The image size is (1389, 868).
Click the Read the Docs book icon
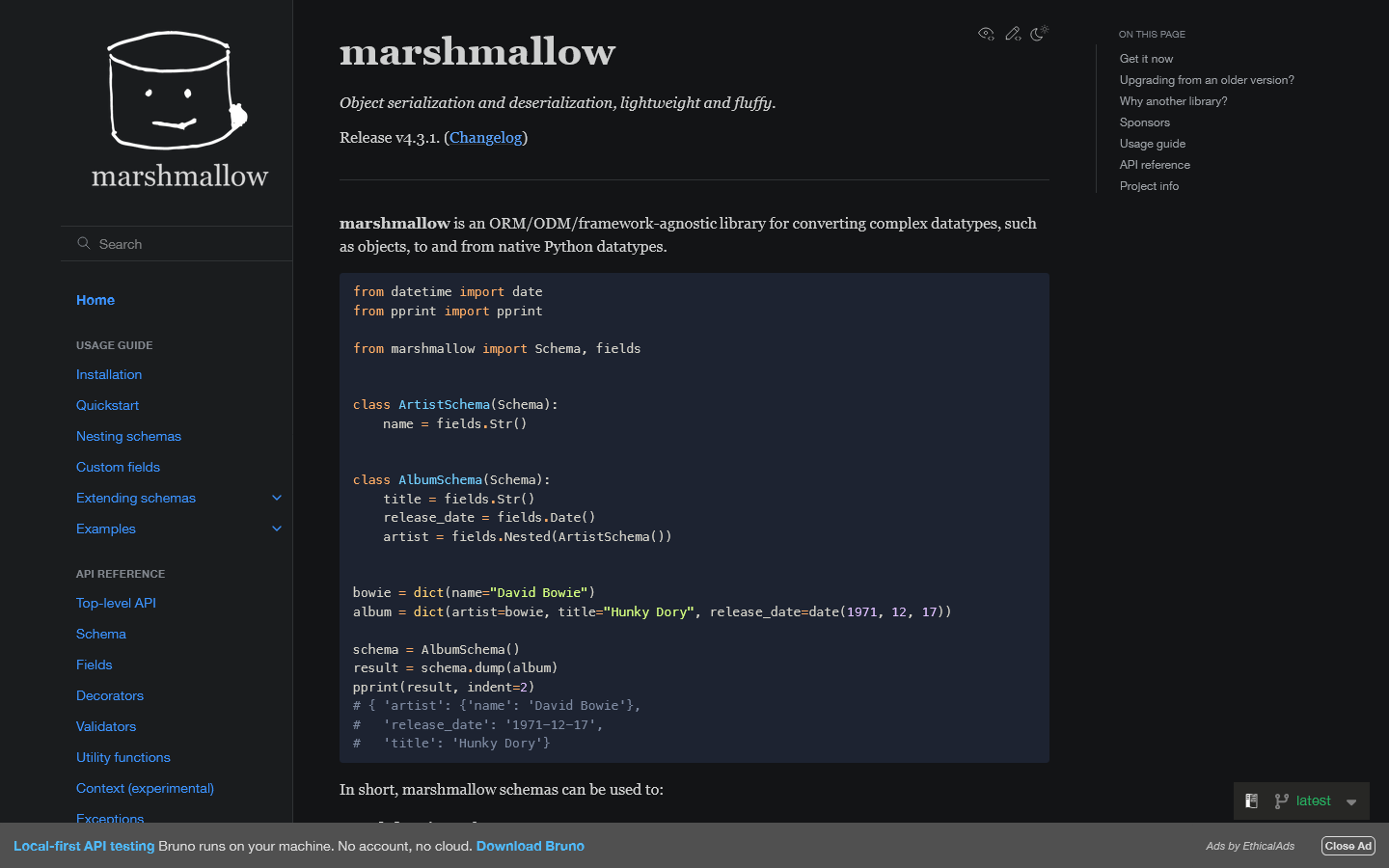pyautogui.click(x=1251, y=800)
